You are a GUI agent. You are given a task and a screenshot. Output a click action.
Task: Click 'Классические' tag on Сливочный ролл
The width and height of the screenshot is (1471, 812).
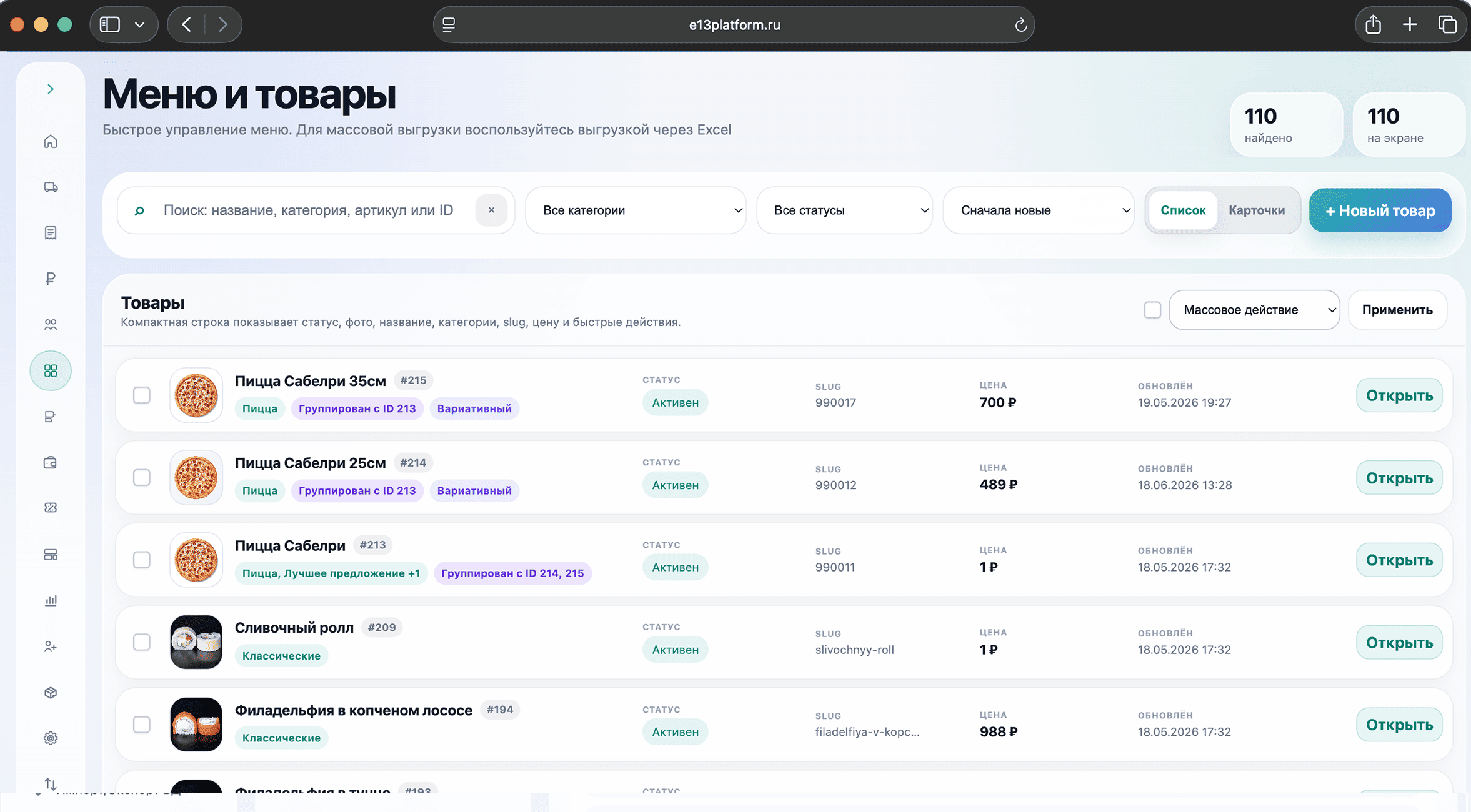pyautogui.click(x=281, y=656)
